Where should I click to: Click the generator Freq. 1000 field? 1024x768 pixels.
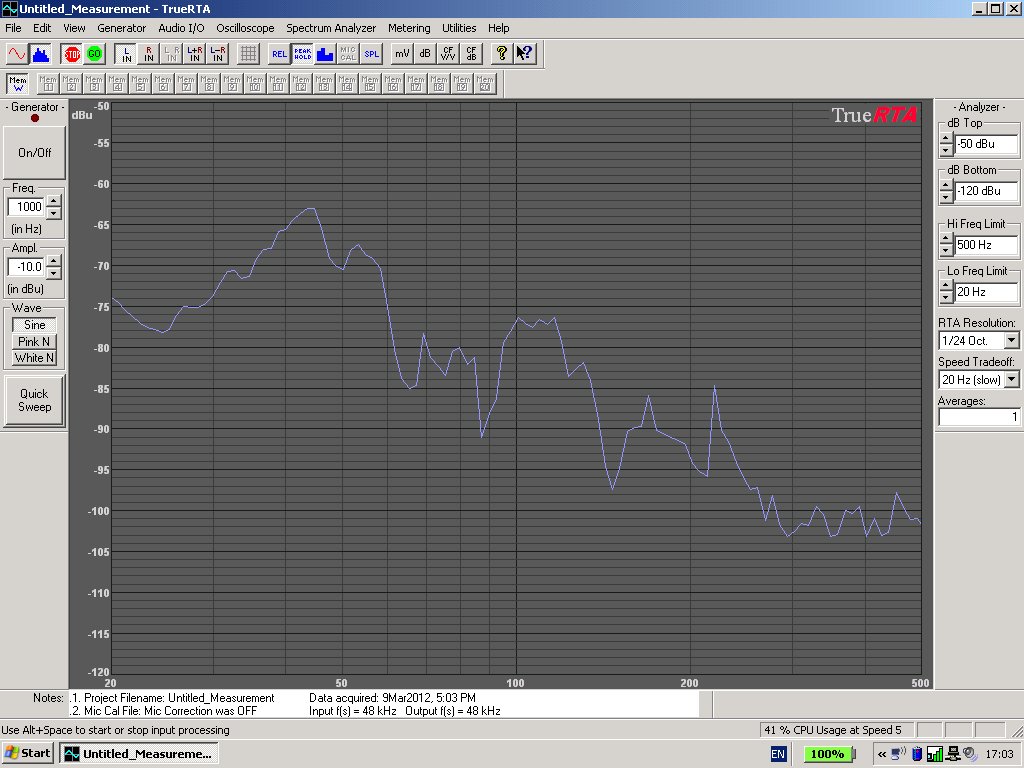point(27,207)
